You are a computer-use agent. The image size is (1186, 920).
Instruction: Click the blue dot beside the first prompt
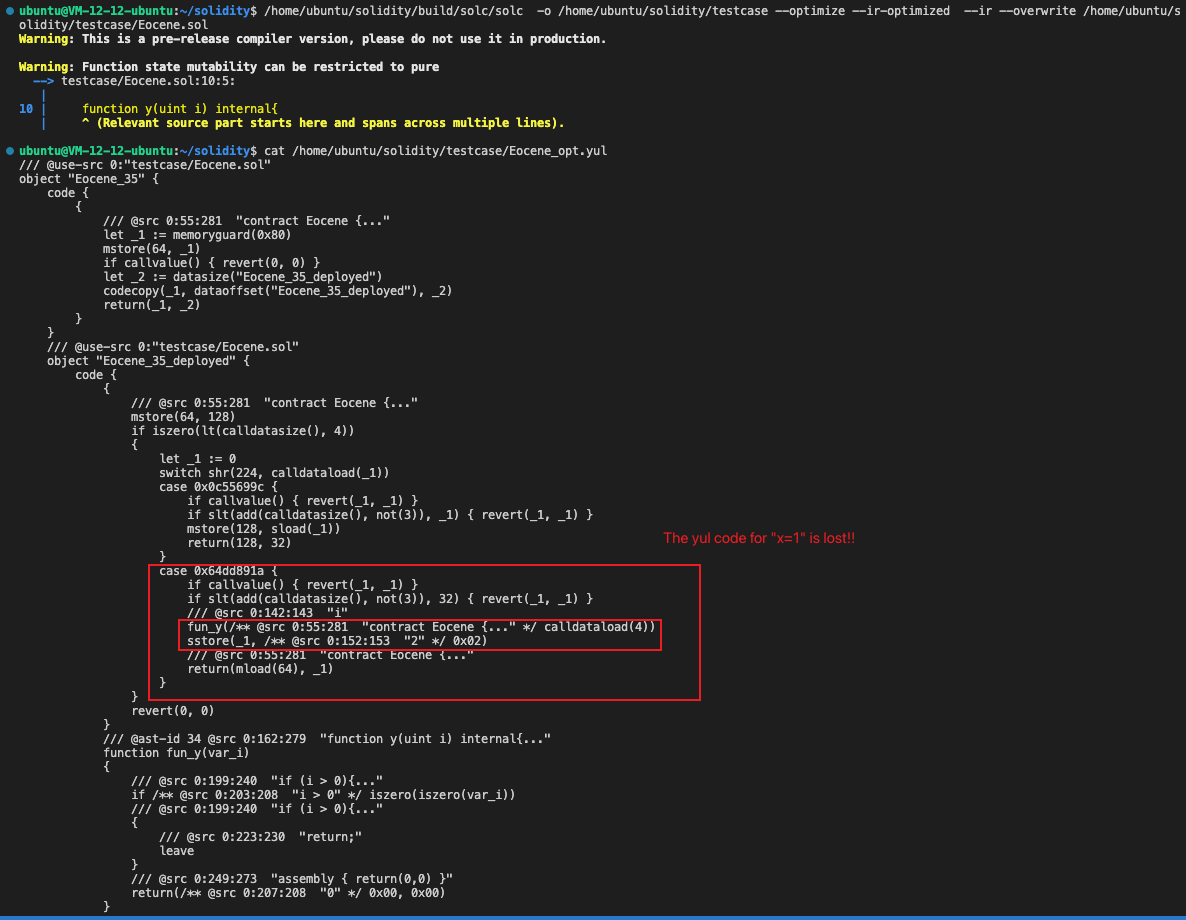(x=10, y=11)
